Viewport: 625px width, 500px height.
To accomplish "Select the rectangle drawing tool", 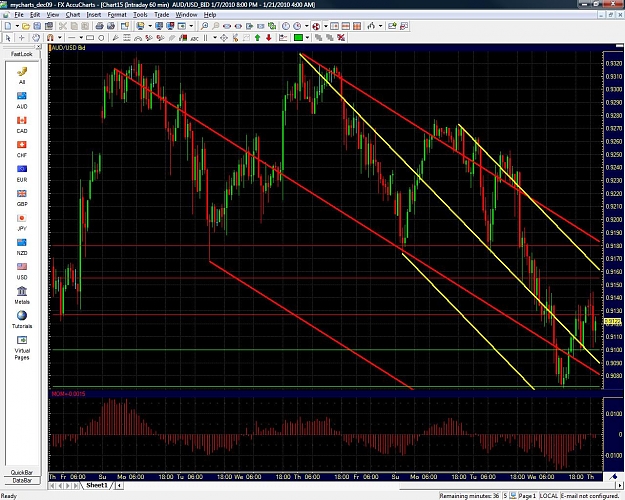I will [x=90, y=38].
